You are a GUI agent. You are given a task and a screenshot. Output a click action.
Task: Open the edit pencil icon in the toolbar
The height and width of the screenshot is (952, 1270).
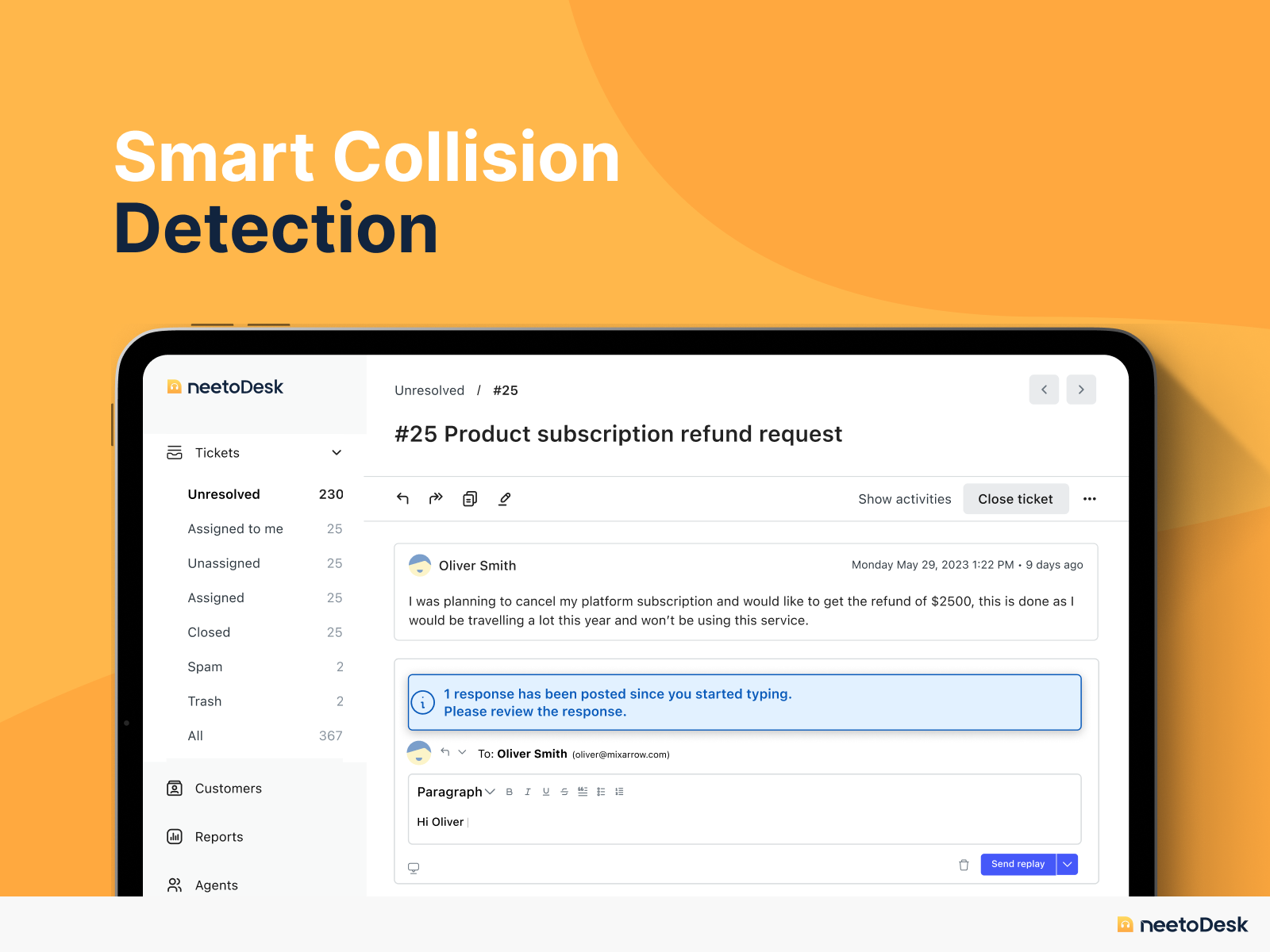click(x=505, y=498)
